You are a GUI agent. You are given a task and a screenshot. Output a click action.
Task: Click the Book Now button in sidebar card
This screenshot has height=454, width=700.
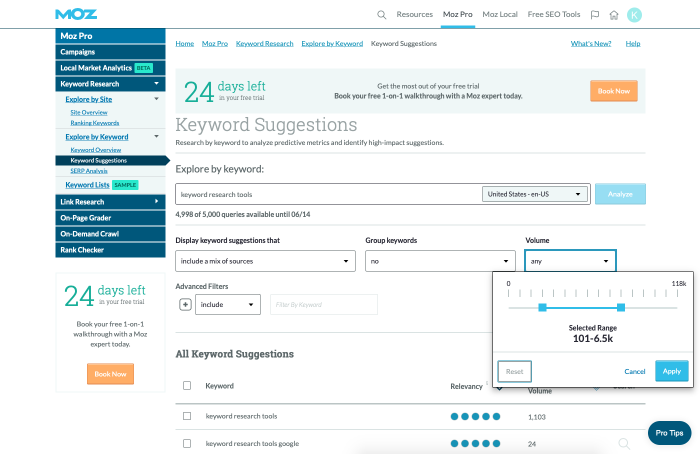[110, 374]
